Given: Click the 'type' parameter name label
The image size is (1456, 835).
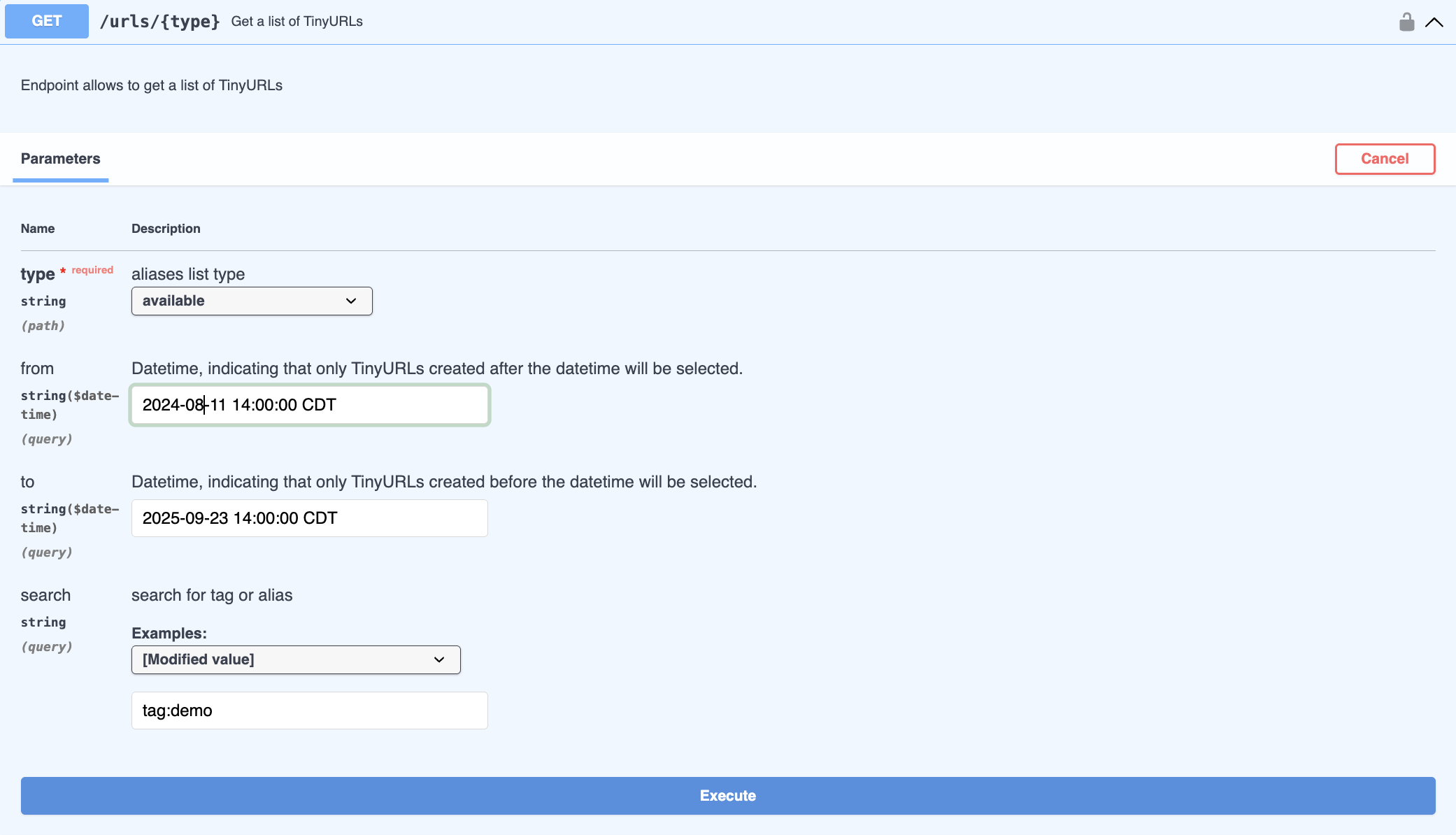Looking at the screenshot, I should click(x=38, y=274).
